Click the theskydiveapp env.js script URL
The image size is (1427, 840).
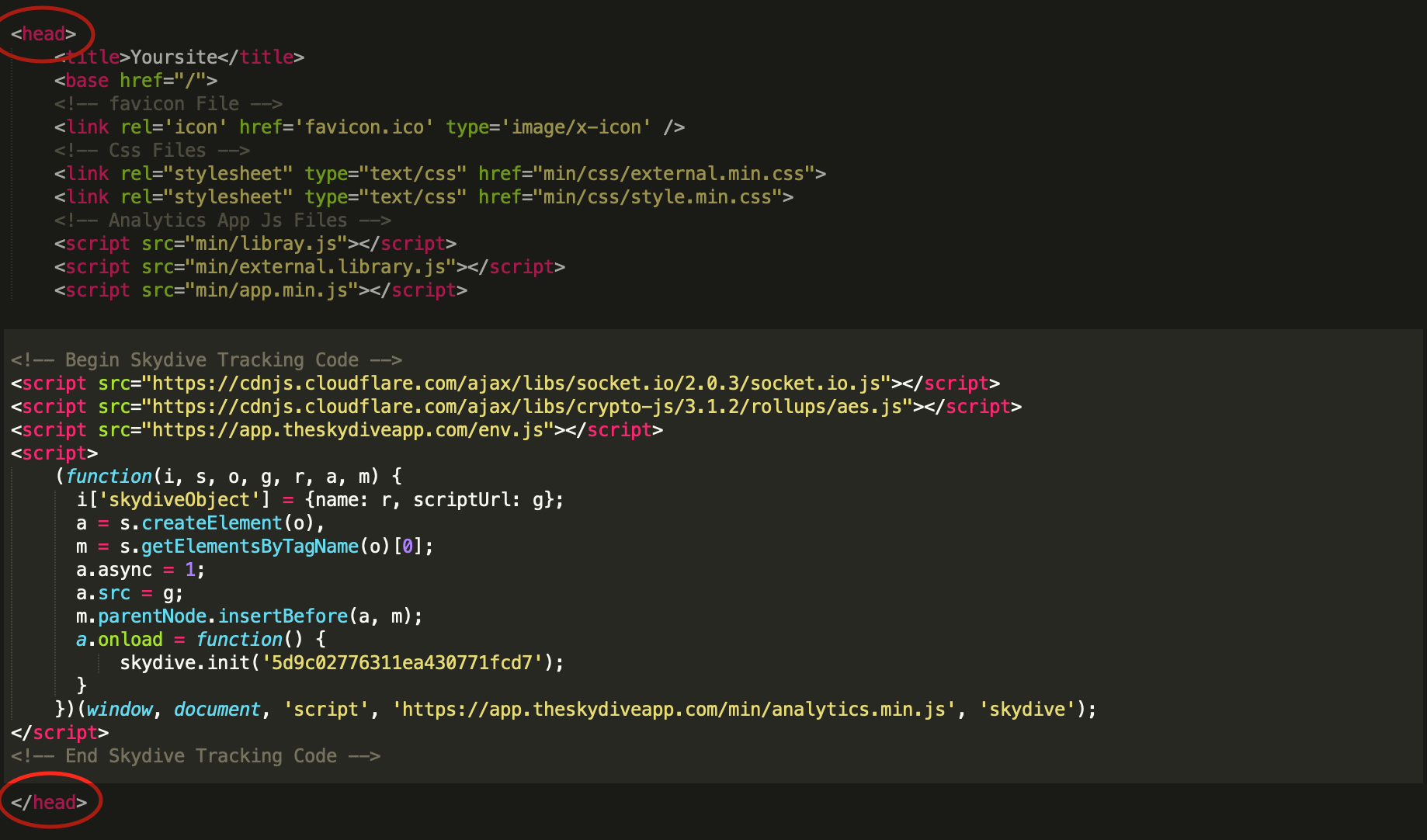(x=348, y=429)
